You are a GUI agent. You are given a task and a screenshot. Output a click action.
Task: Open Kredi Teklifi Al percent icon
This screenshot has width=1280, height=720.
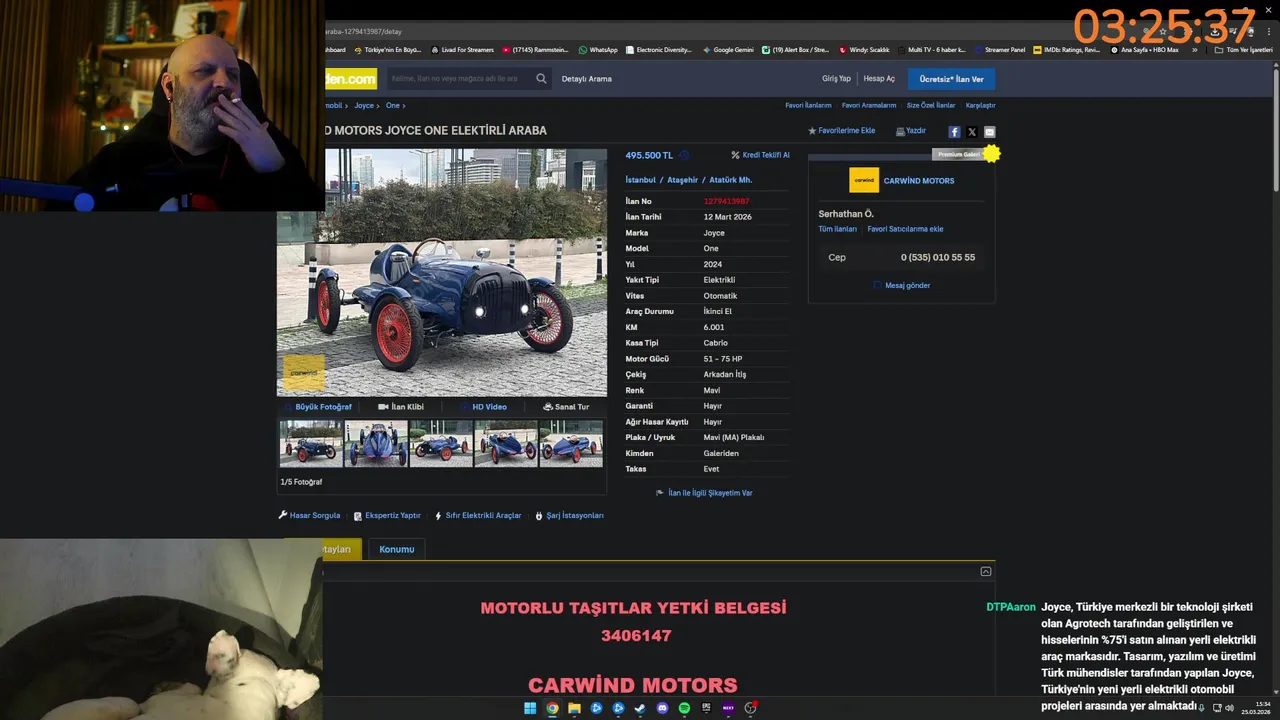(x=735, y=155)
